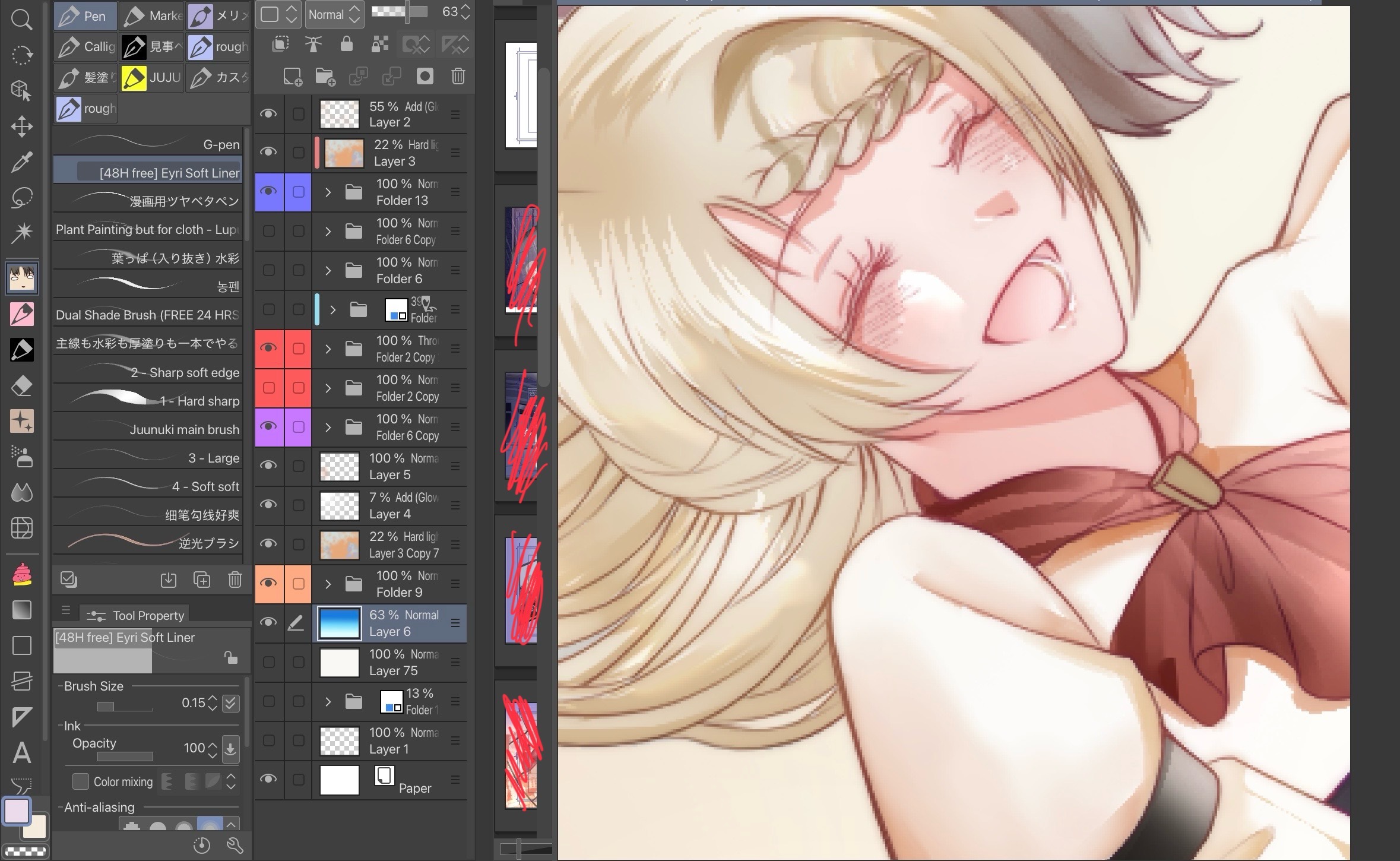Show Layer 75 visibility

click(x=268, y=662)
